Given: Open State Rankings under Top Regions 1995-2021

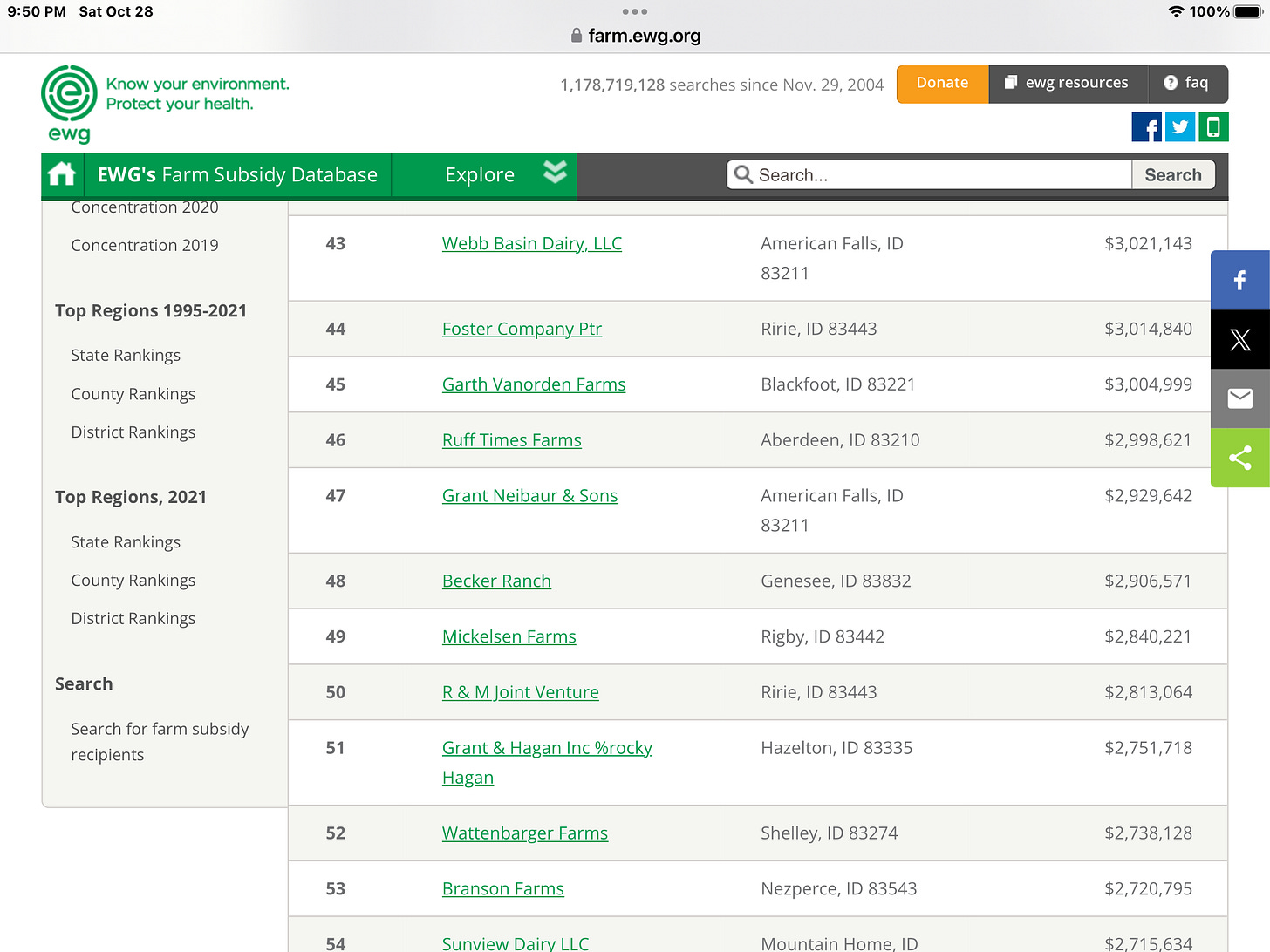Looking at the screenshot, I should (x=126, y=355).
